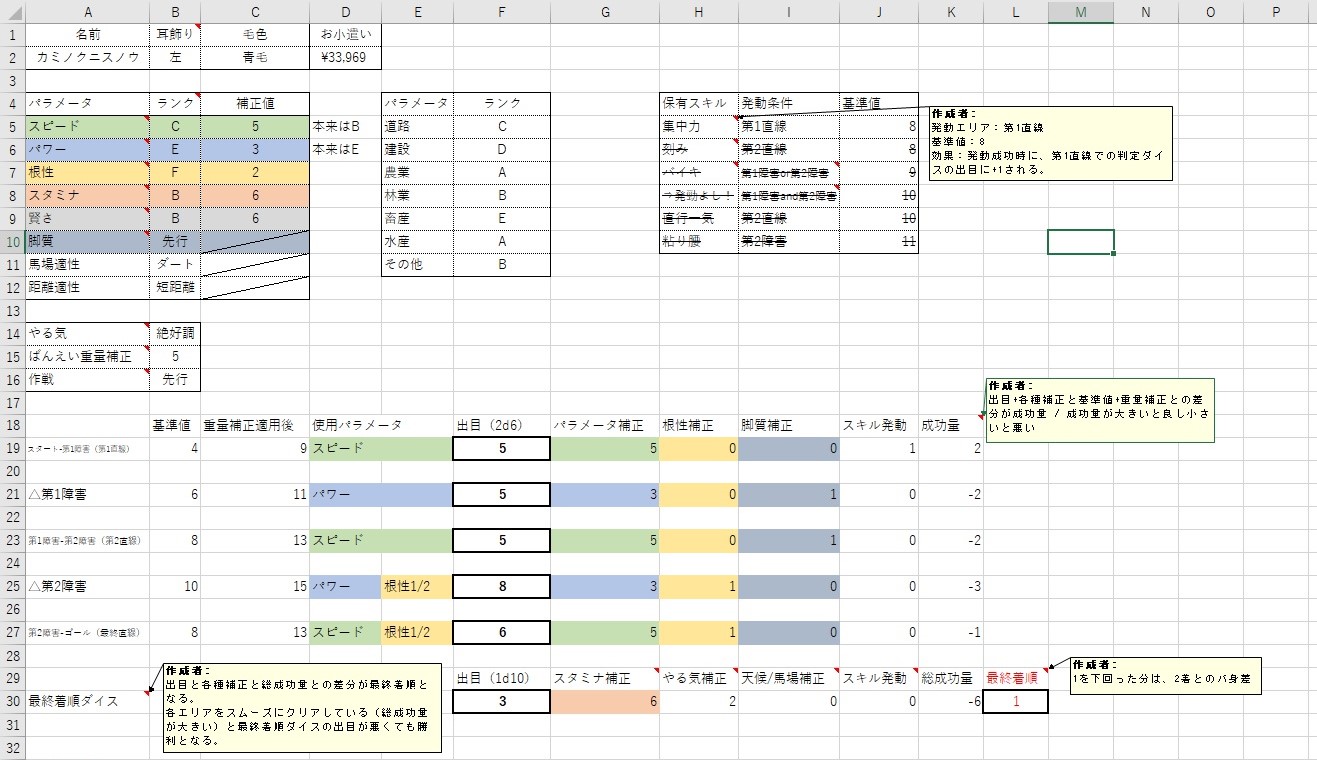Select column header D
Screen dimensions: 1317x760
point(346,12)
